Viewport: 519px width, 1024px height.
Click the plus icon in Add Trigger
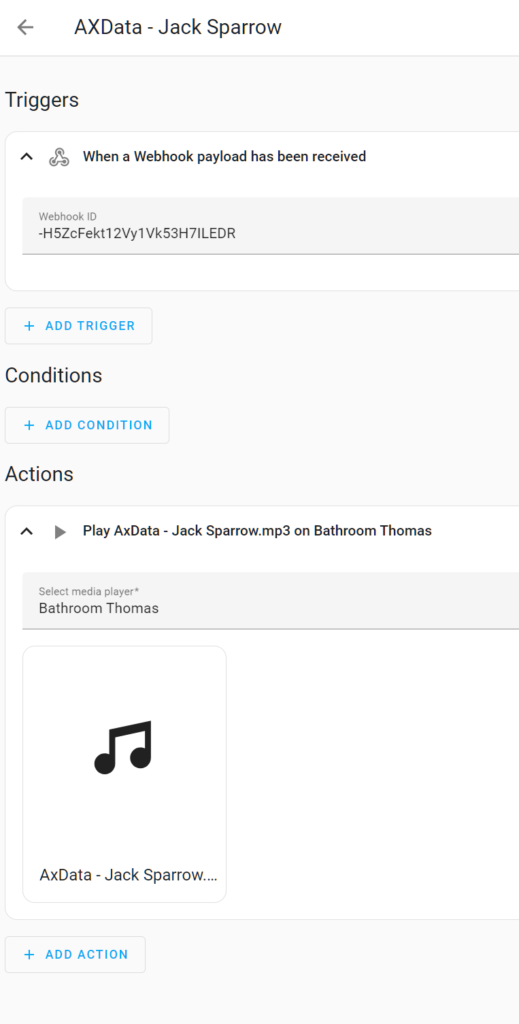tap(29, 326)
